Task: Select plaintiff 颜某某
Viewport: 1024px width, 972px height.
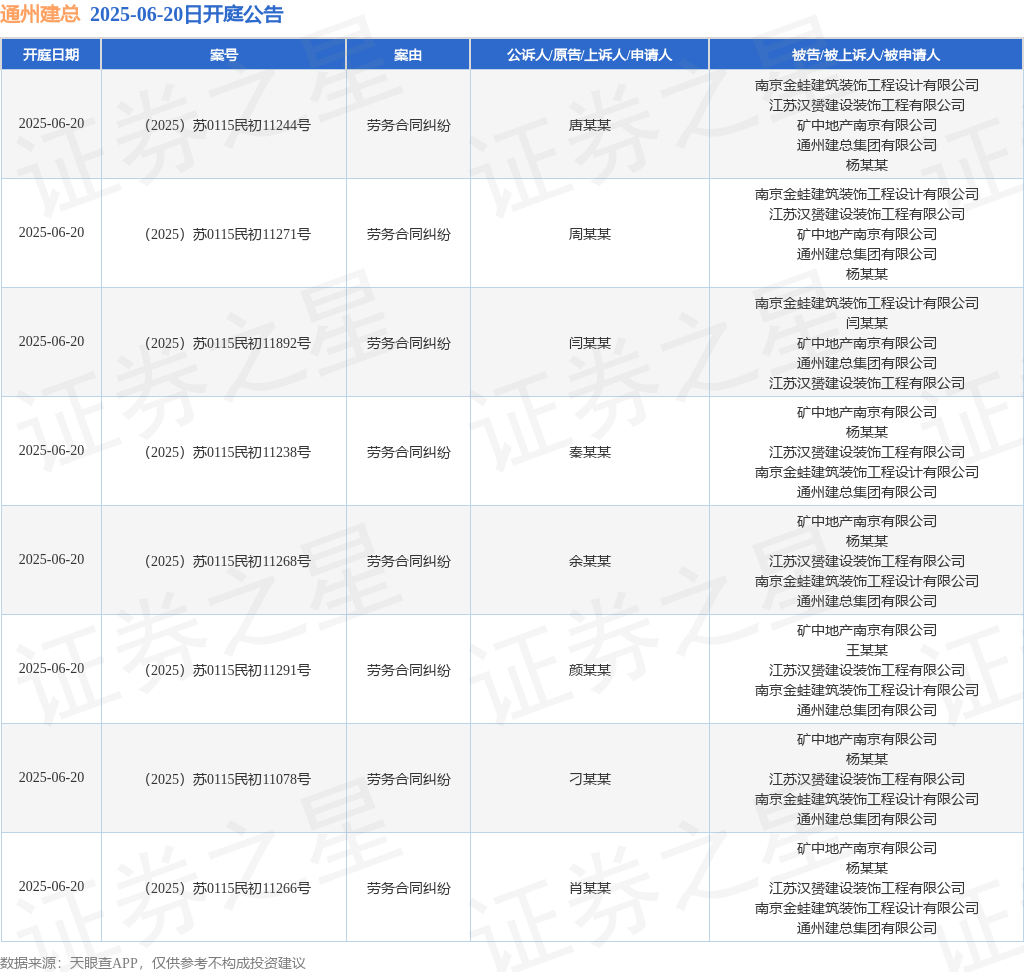Action: click(590, 671)
